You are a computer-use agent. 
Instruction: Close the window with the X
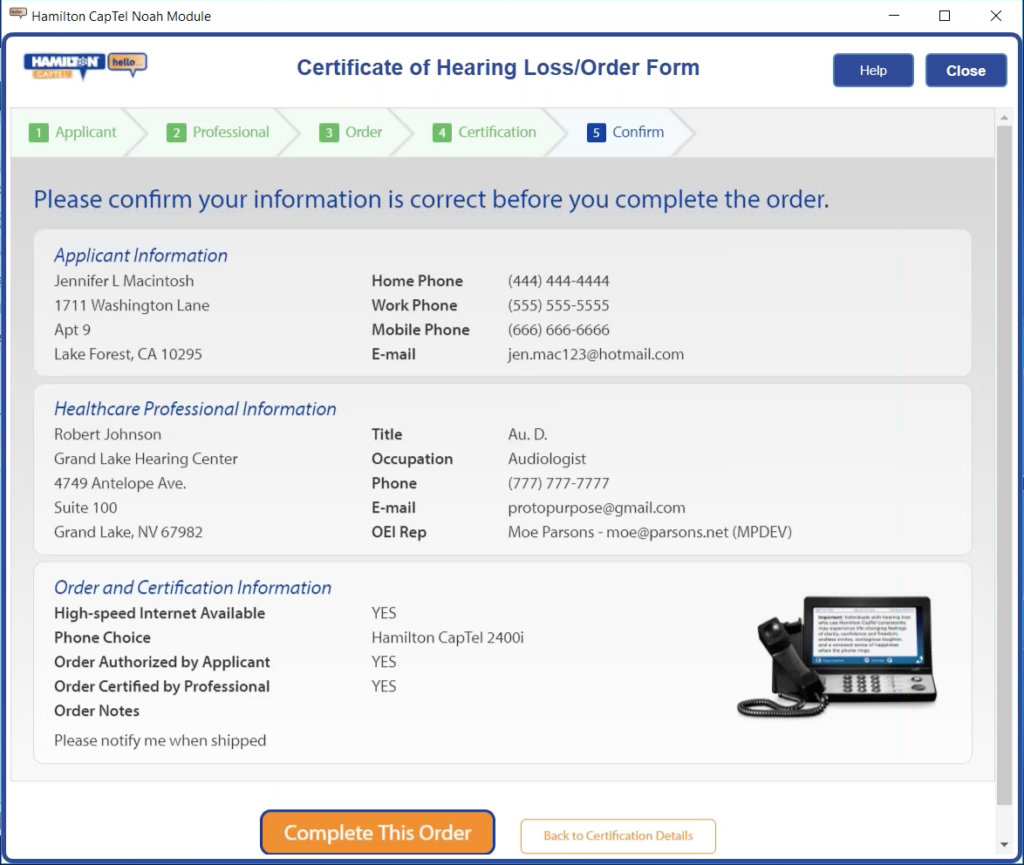tap(995, 16)
